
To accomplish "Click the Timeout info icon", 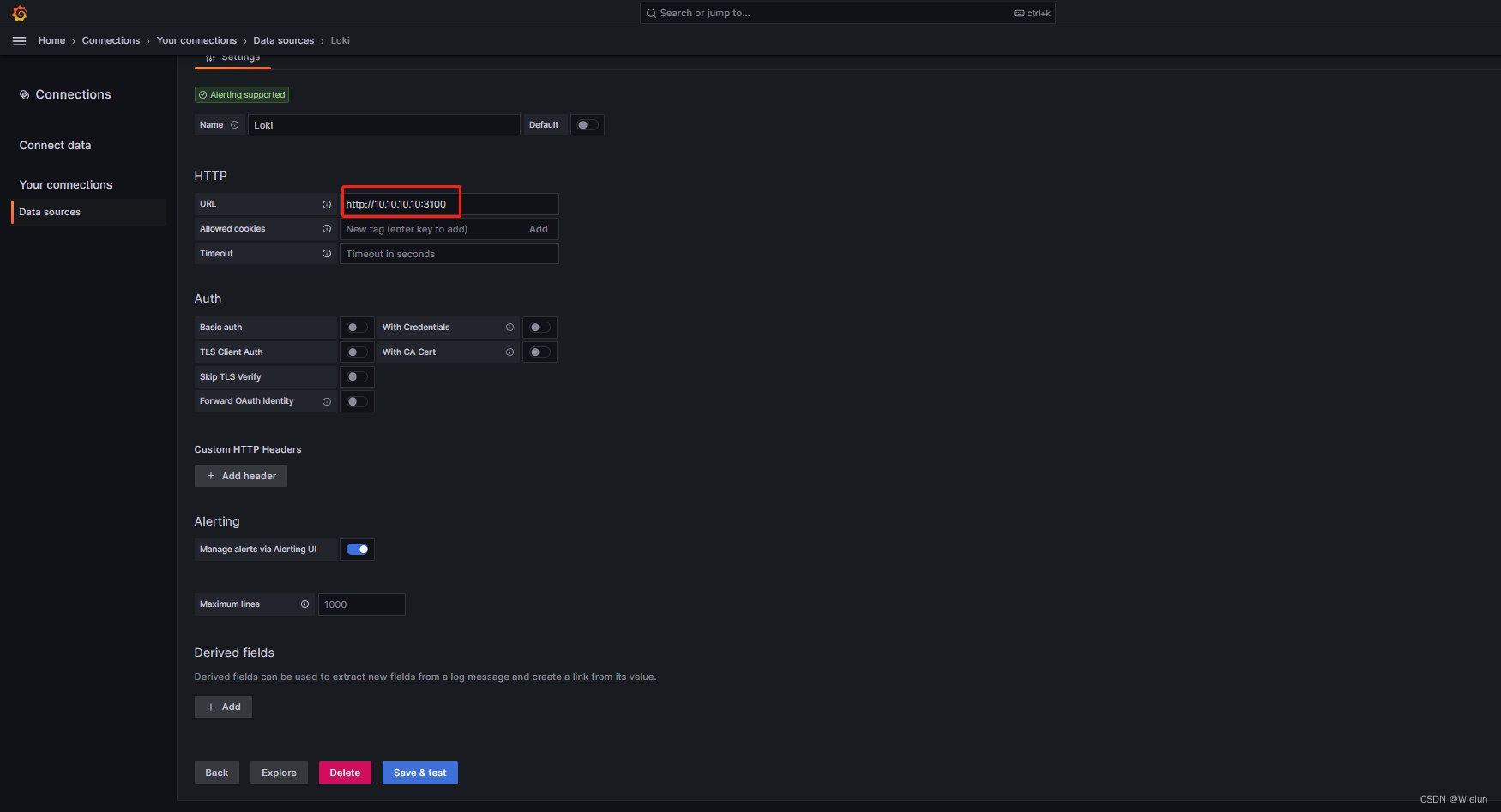I will (327, 254).
